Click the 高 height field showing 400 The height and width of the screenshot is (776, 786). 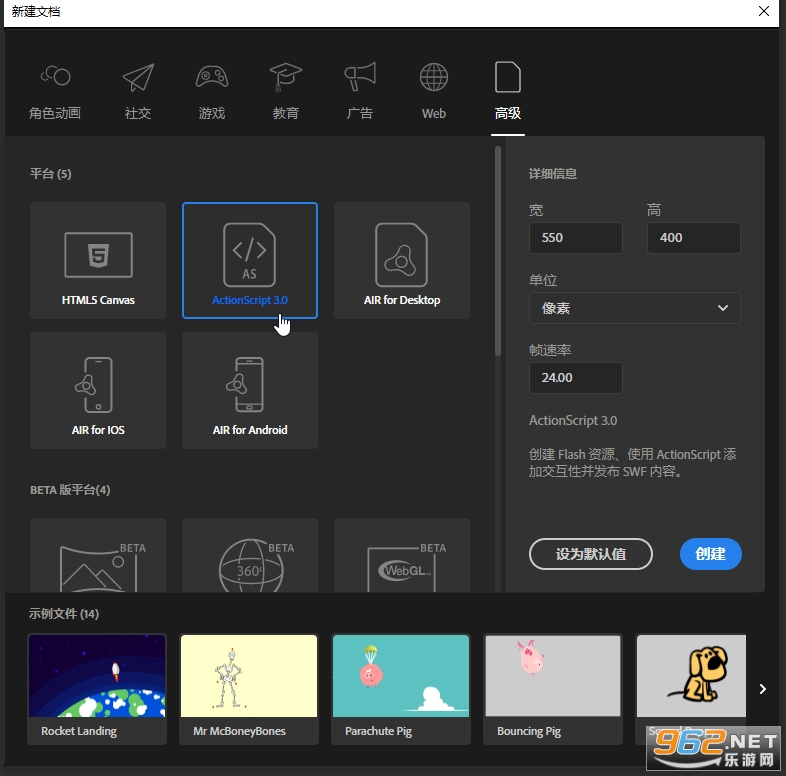(x=694, y=238)
